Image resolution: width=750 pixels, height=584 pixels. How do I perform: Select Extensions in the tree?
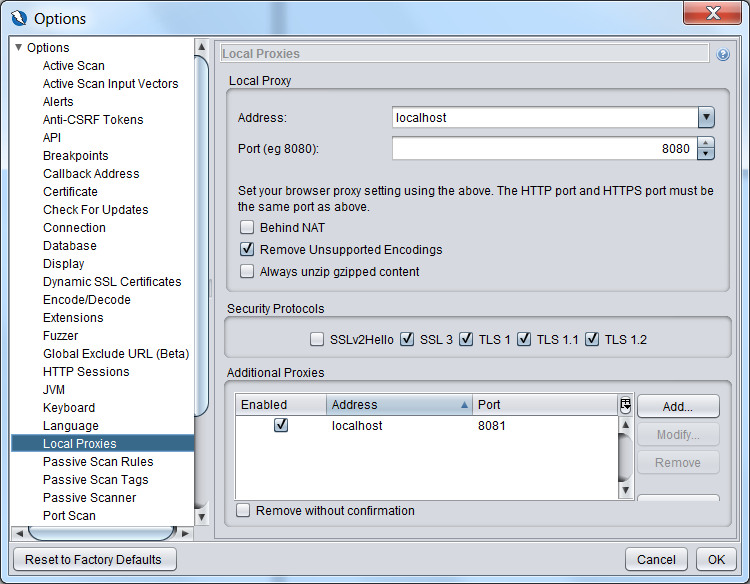73,318
